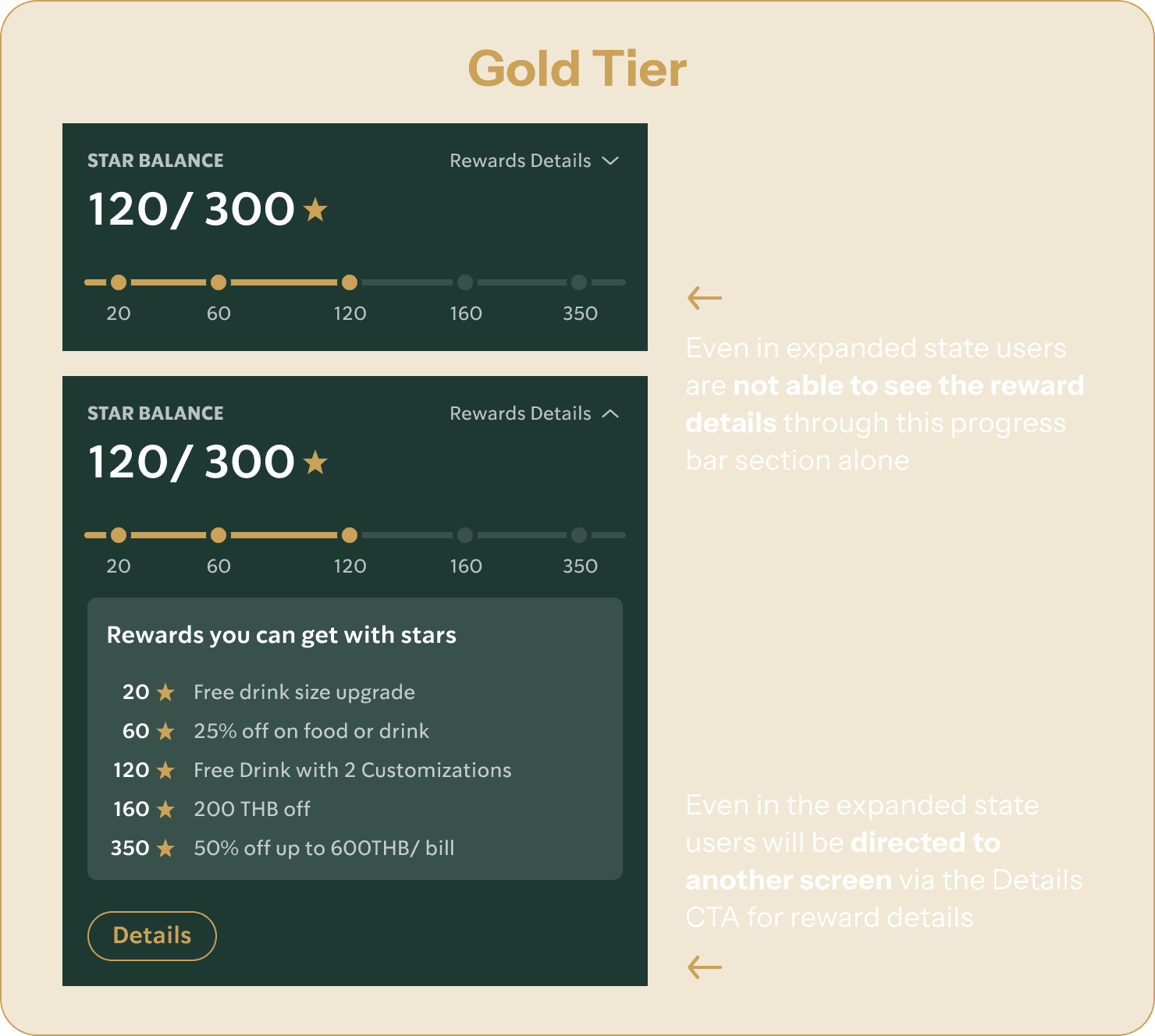
Task: Click the 120/ 300 balance in the collapsed card
Action: click(191, 210)
